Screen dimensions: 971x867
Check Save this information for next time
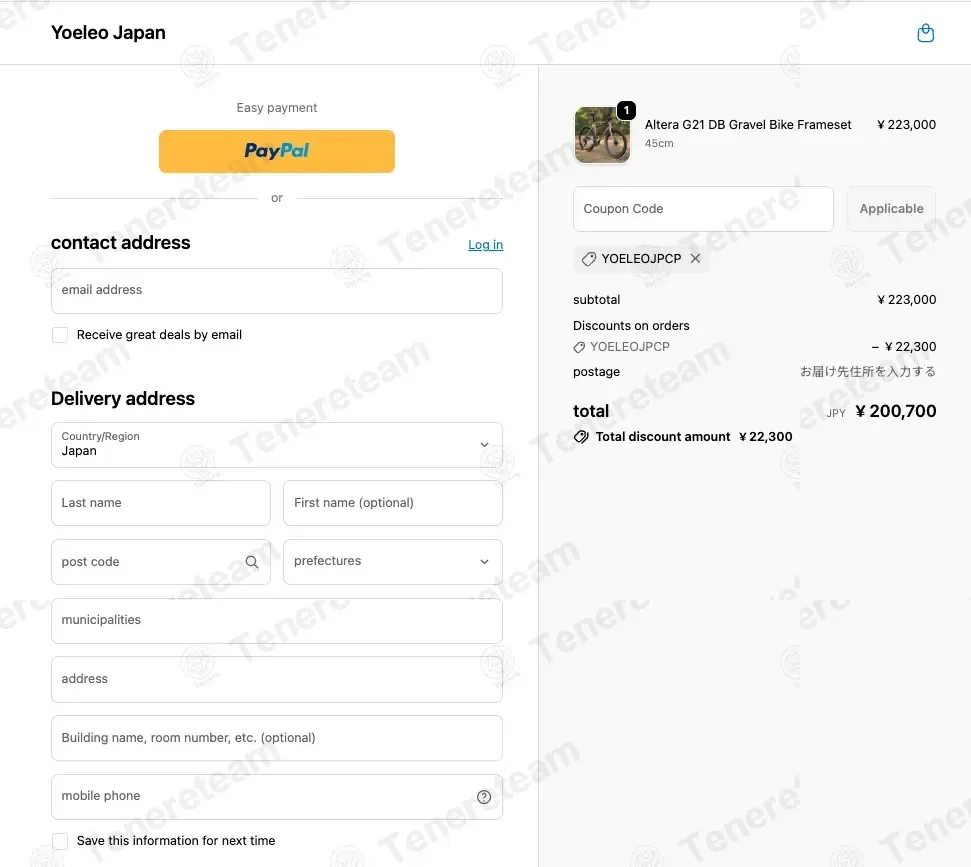point(60,841)
